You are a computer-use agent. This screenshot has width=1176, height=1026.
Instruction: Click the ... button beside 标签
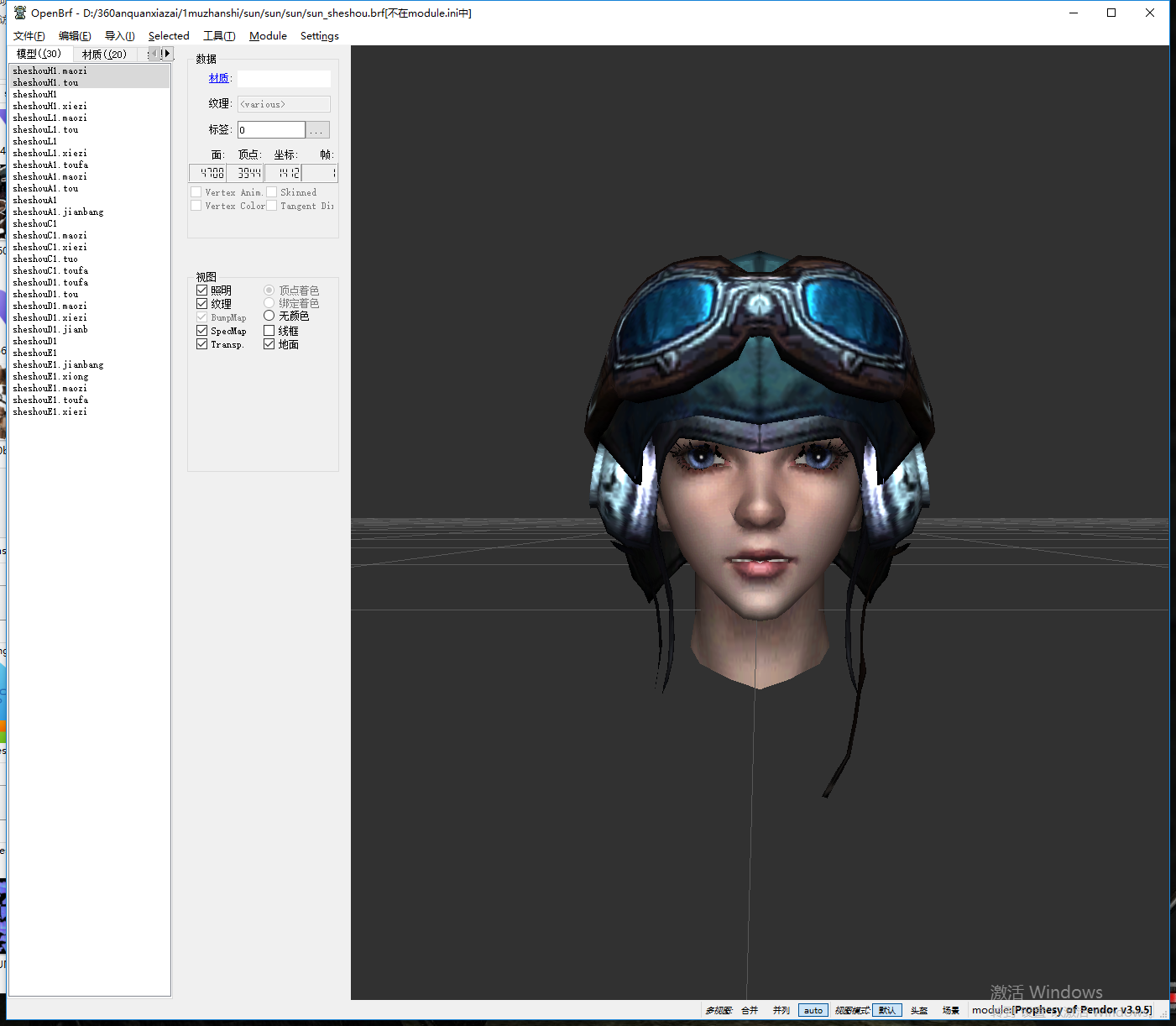pyautogui.click(x=317, y=130)
